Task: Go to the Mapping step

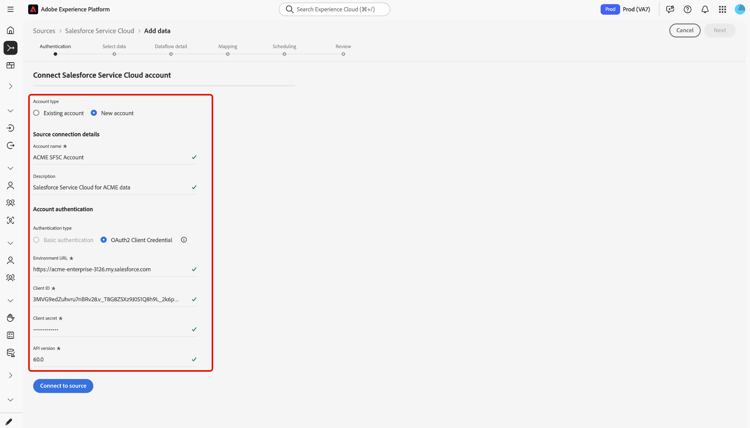Action: click(x=228, y=49)
